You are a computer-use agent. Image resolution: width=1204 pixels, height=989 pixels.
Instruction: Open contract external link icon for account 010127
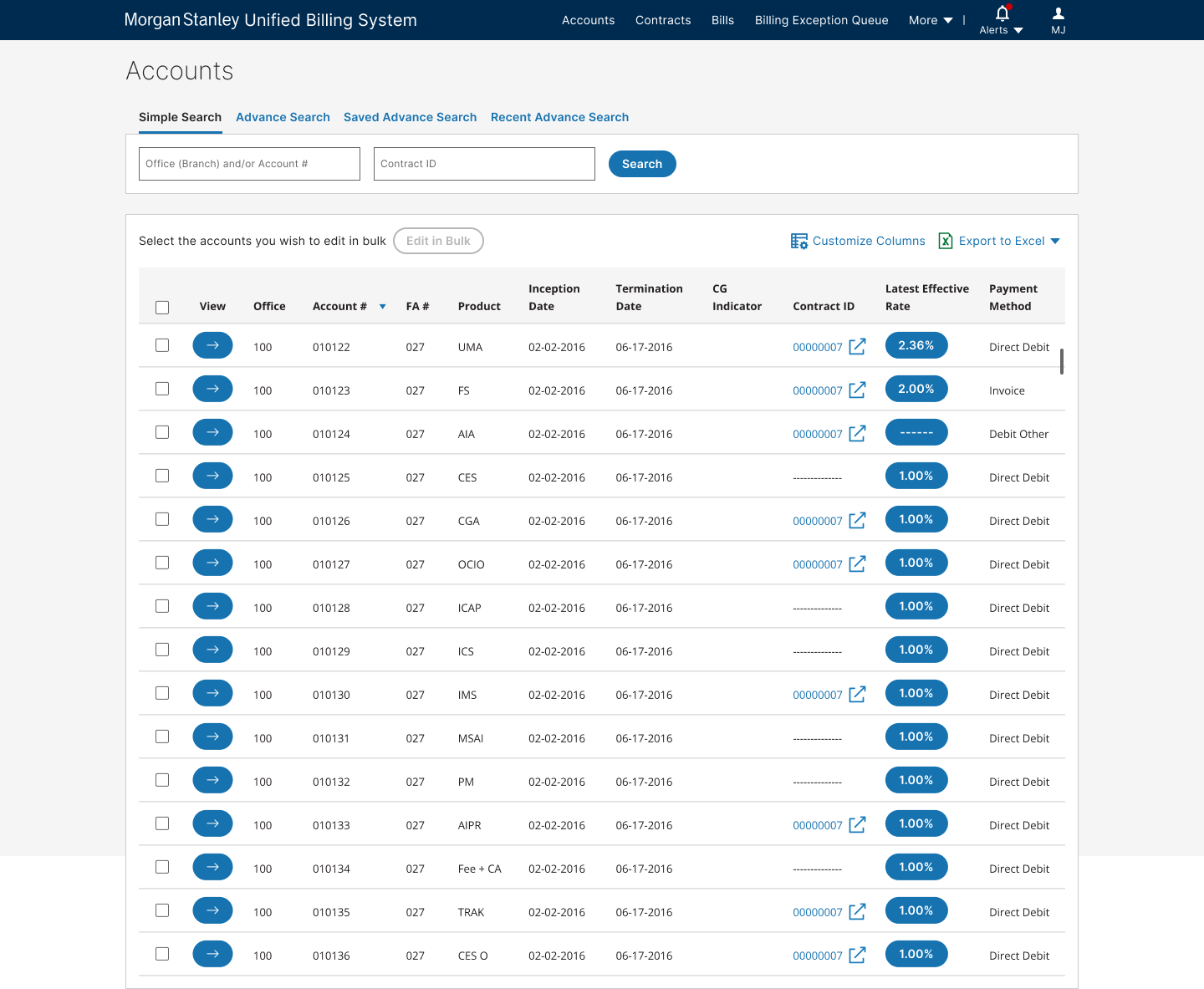coord(857,563)
